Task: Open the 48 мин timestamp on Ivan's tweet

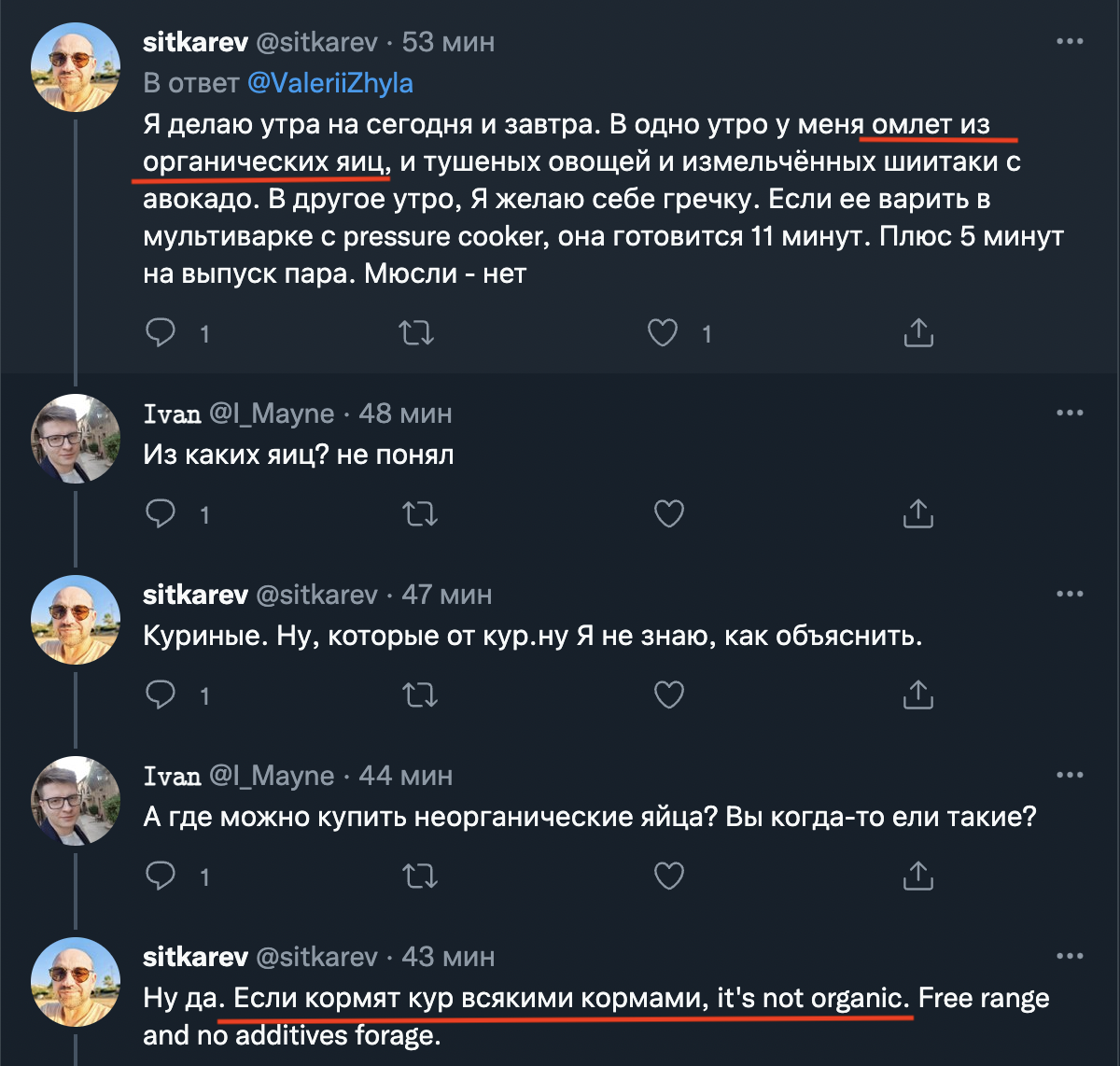Action: click(x=405, y=413)
